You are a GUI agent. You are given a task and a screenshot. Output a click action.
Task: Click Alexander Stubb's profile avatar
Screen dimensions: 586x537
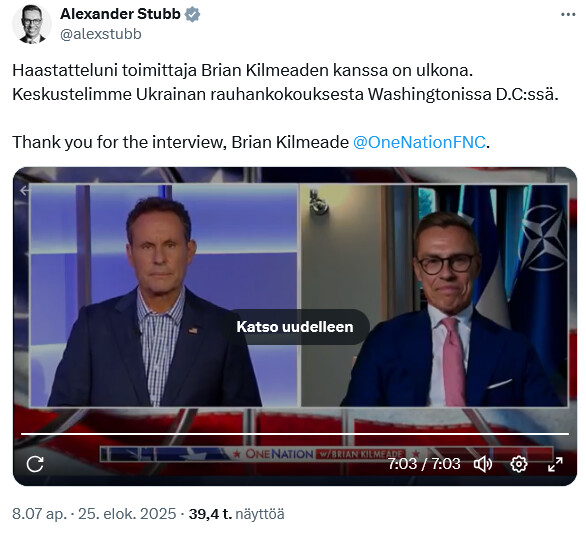pos(31,24)
